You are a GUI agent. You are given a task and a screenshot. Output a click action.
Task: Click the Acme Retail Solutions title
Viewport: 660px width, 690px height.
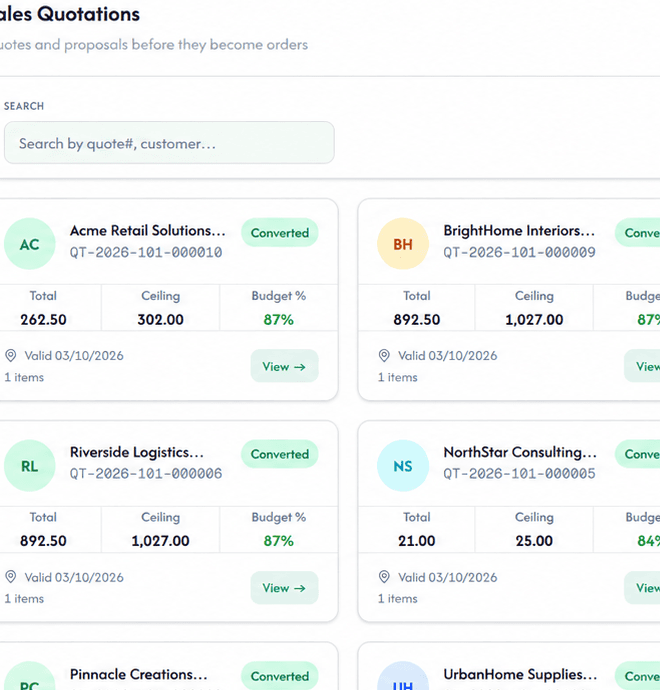click(x=147, y=231)
